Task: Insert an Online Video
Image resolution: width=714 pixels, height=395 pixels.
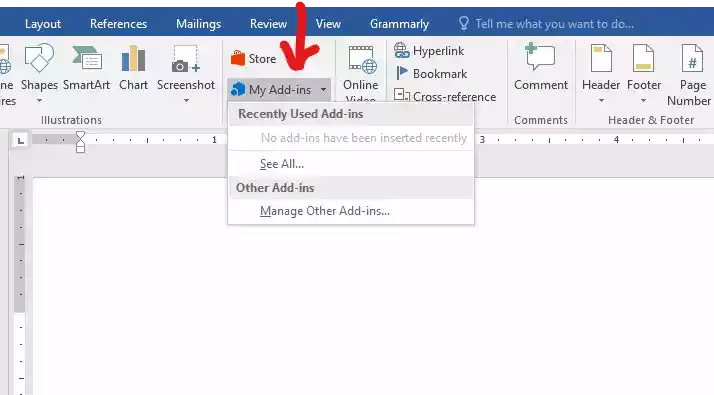Action: click(x=361, y=73)
